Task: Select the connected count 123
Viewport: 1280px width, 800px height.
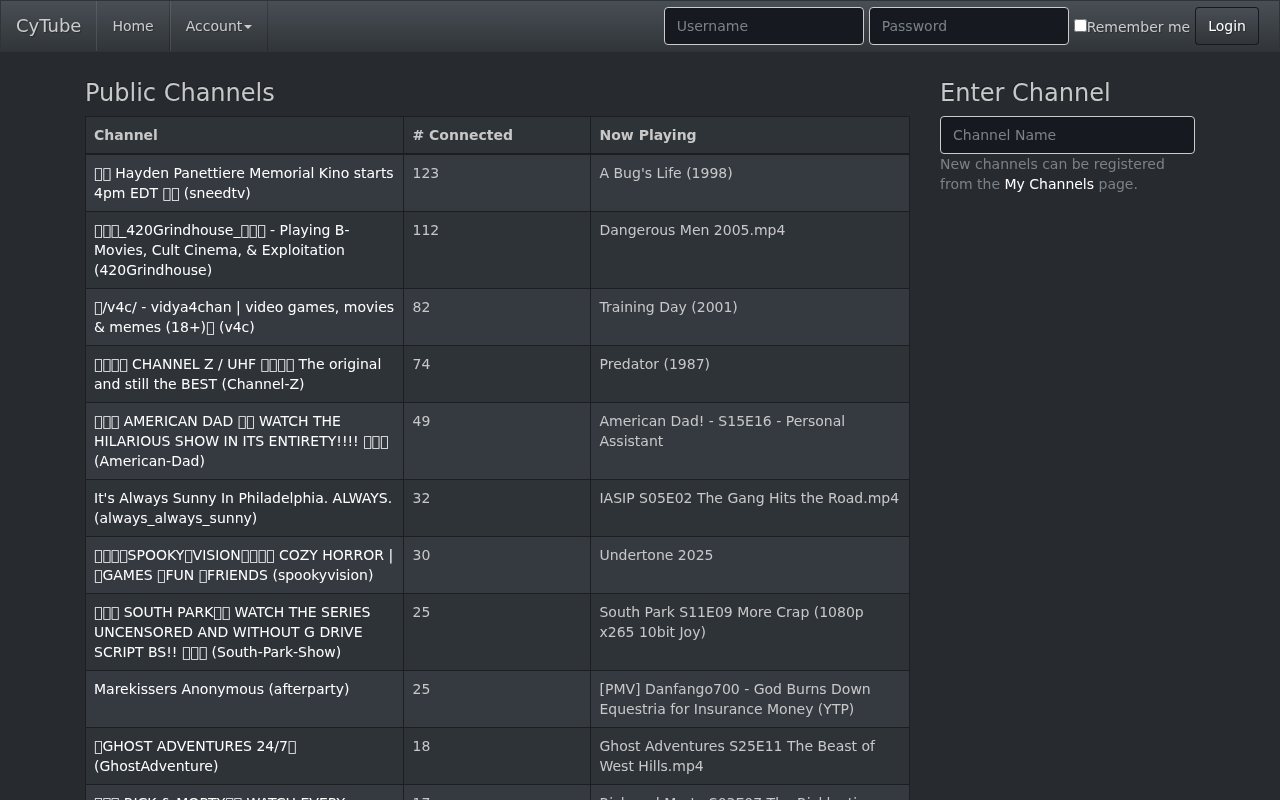Action: coord(425,173)
